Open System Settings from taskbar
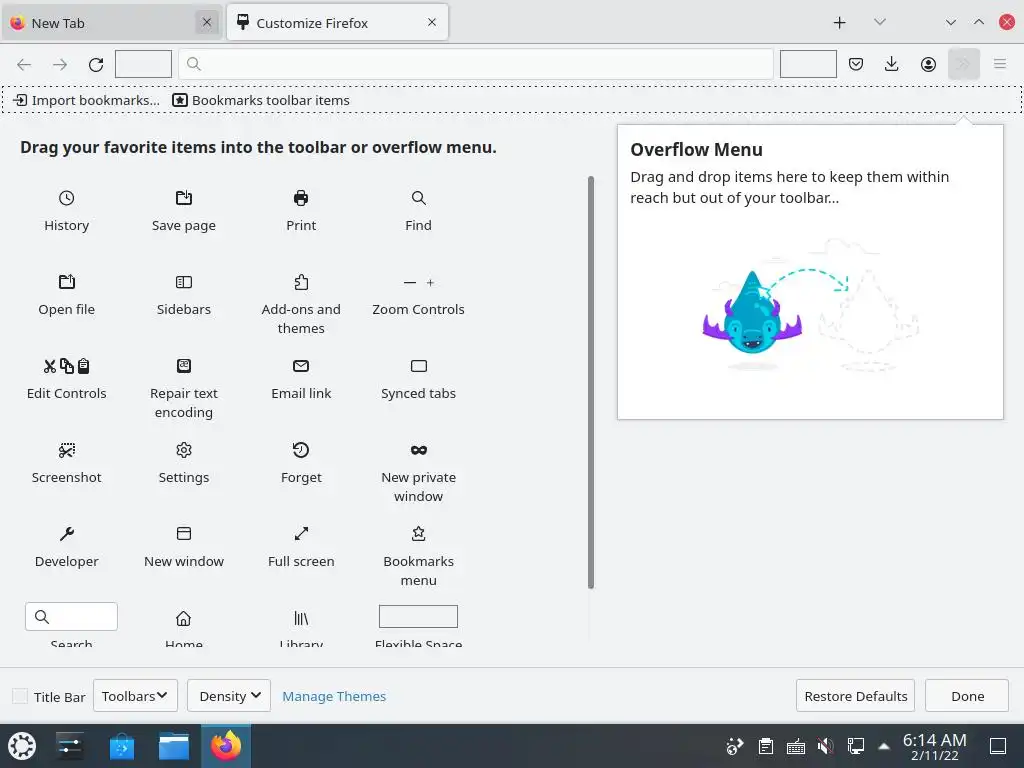This screenshot has width=1024, height=768. pos(69,746)
